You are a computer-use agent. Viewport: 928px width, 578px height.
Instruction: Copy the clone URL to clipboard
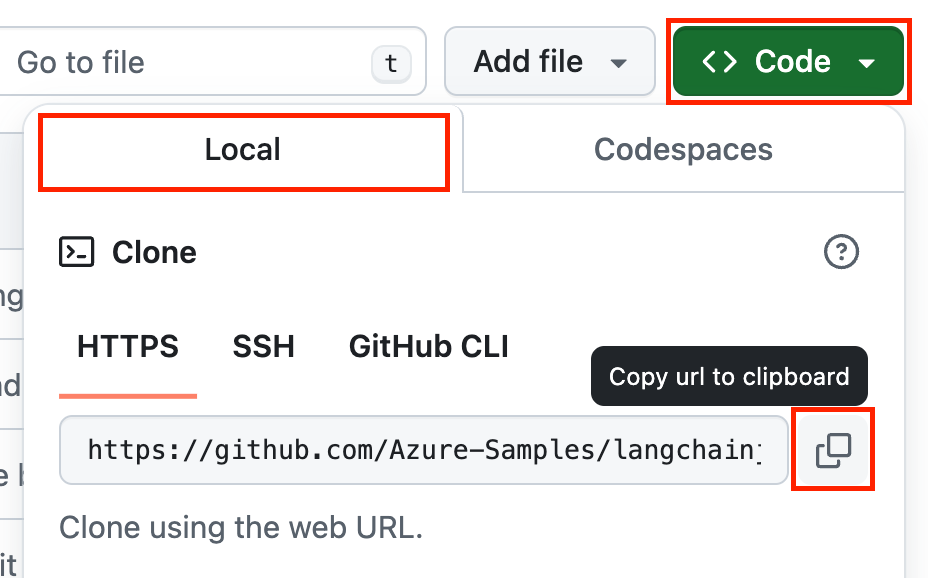(833, 449)
